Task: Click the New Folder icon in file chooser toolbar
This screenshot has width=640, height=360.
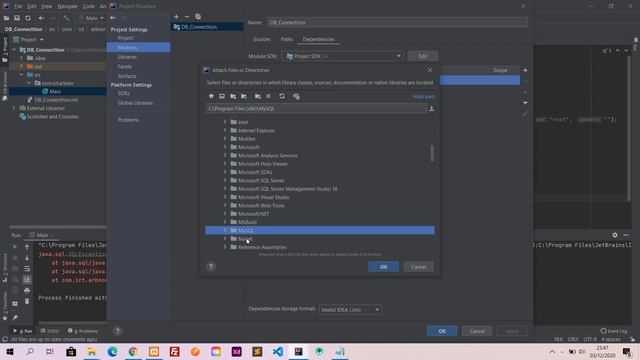Action: (258, 96)
